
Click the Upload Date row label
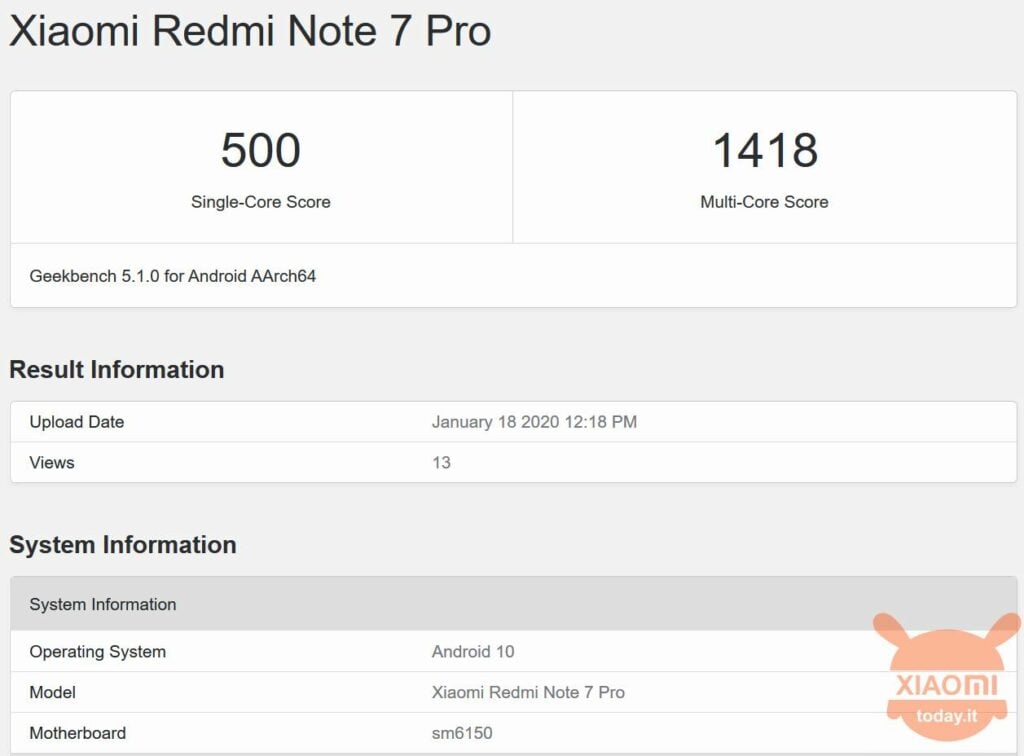(x=76, y=422)
